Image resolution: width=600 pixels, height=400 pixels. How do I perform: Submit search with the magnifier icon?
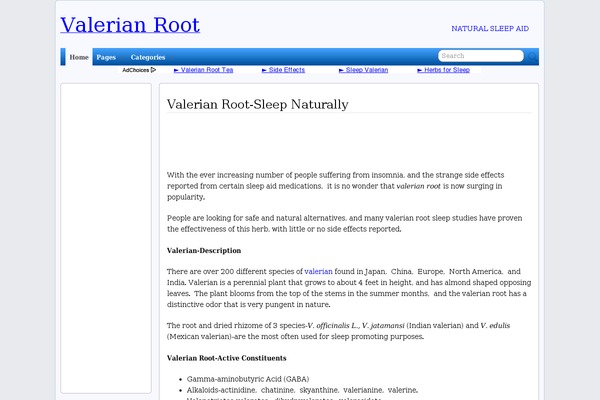point(532,56)
